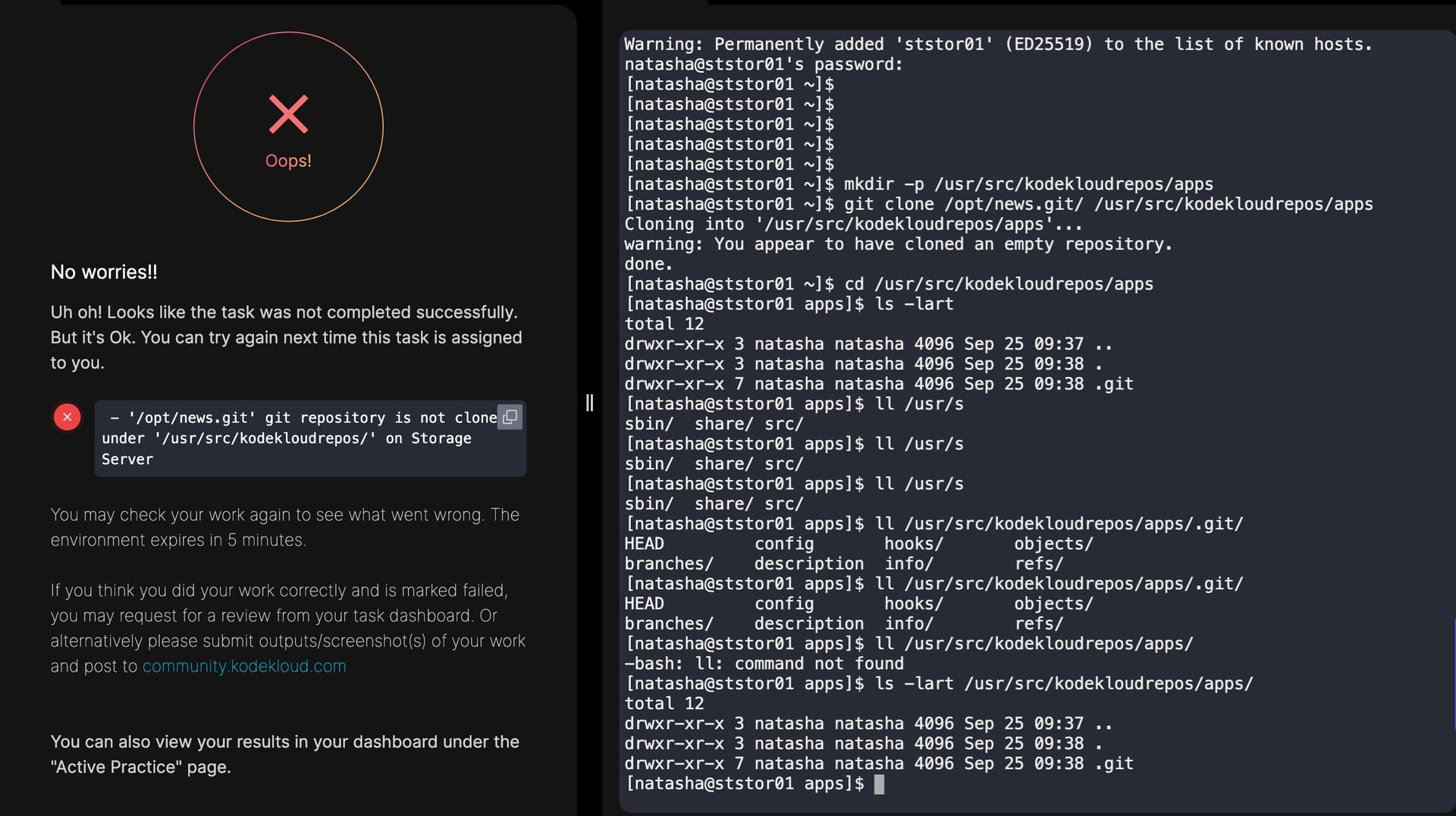
Task: Click the natasha@ststor01's password prompt line
Action: tap(763, 64)
